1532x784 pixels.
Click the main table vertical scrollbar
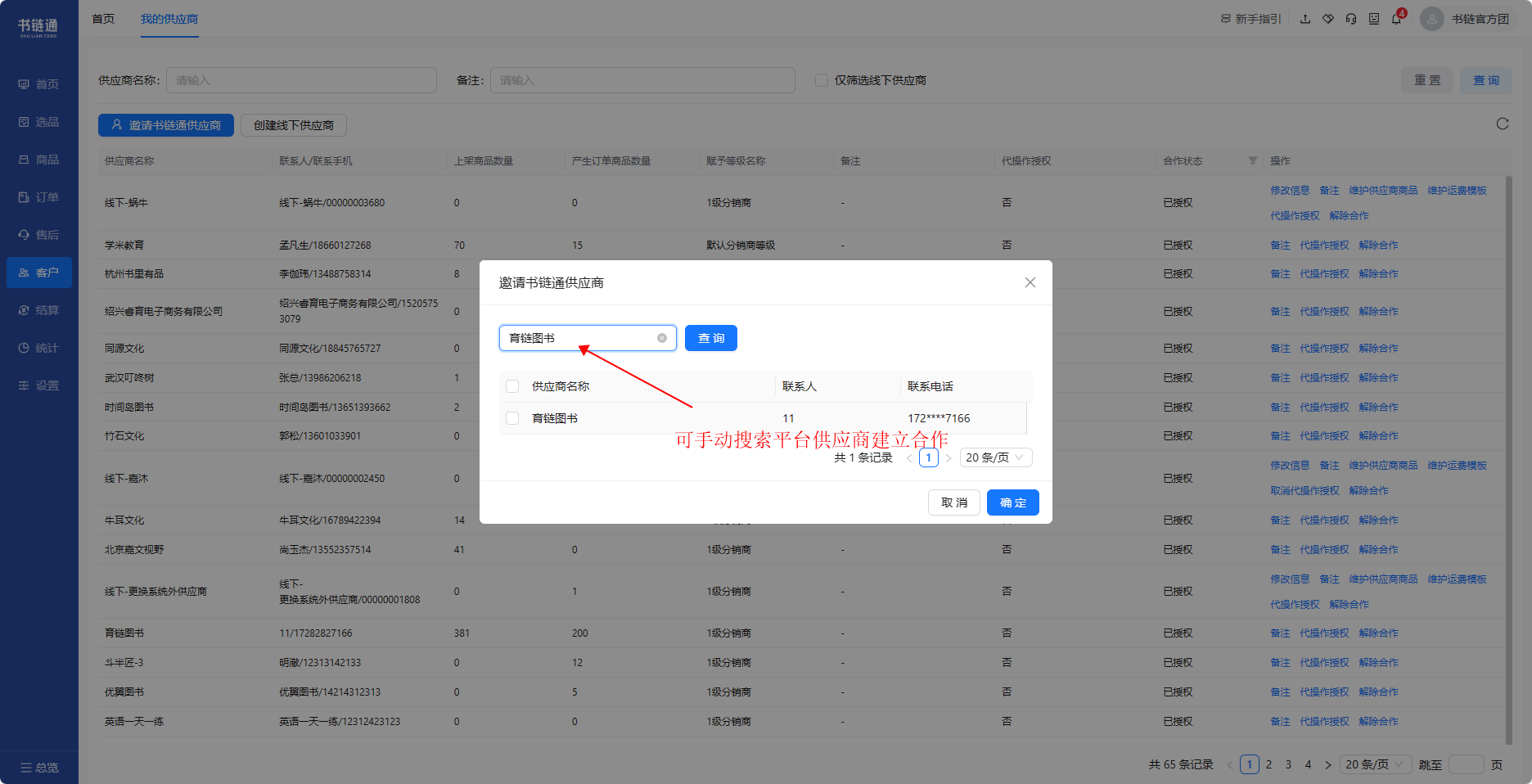click(1509, 458)
